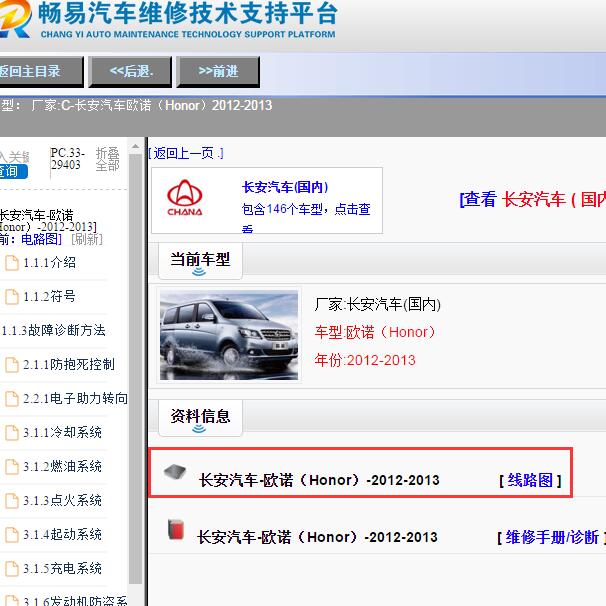Open tree item 1.1.1介绍
Image resolution: width=606 pixels, height=606 pixels.
click(x=49, y=263)
